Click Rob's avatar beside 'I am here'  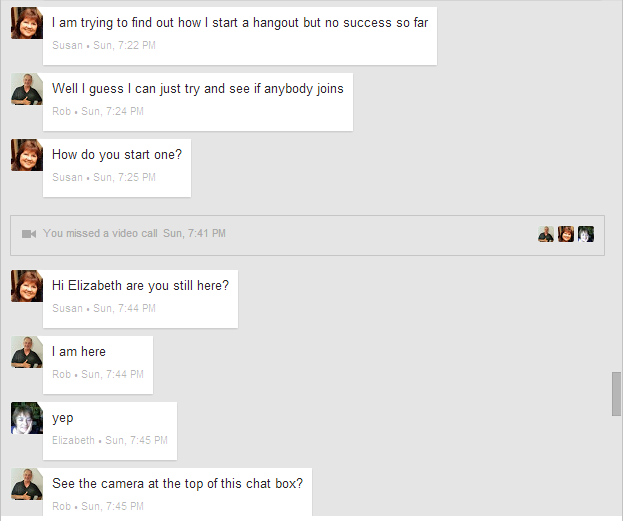[26, 352]
